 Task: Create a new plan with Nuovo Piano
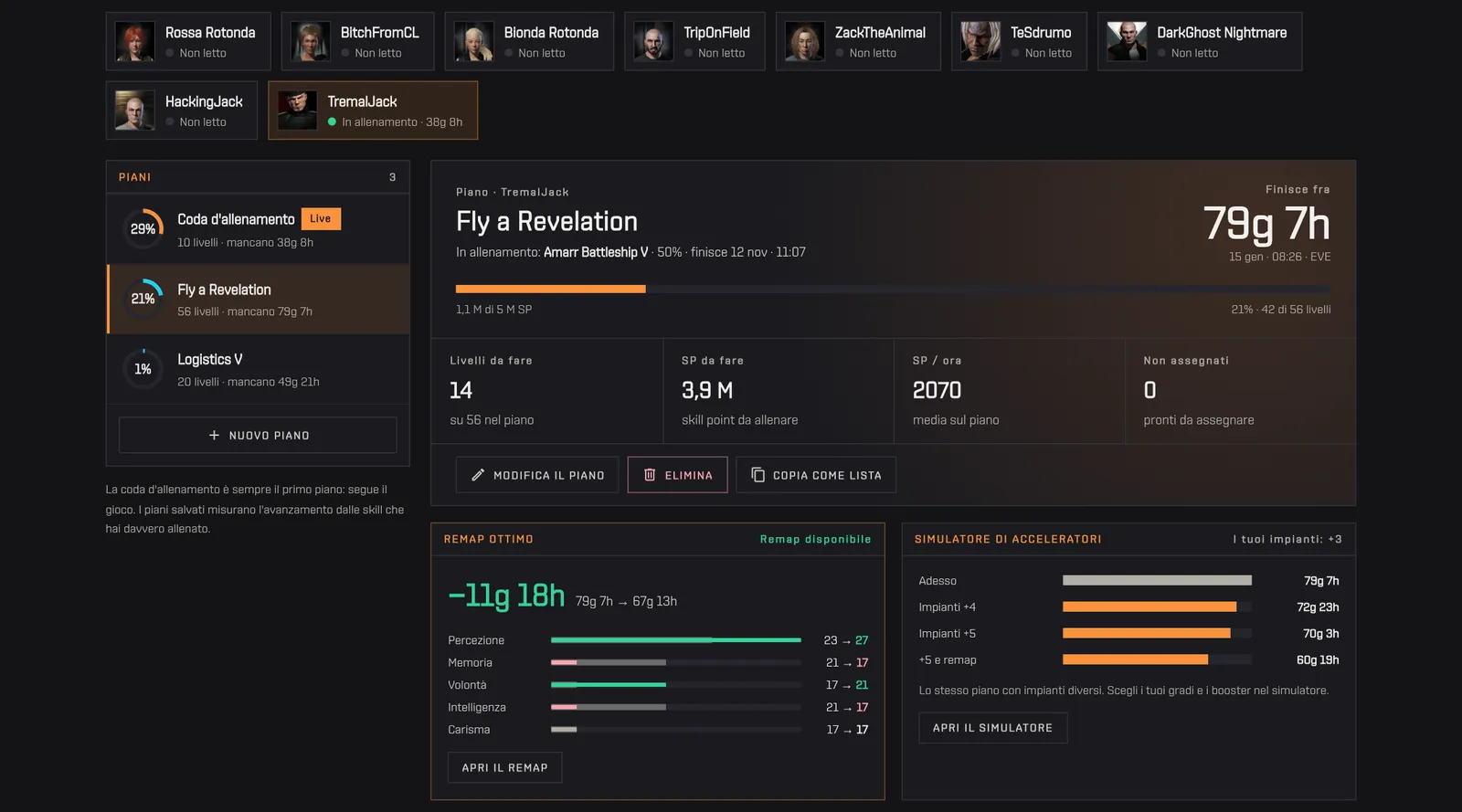coord(258,436)
